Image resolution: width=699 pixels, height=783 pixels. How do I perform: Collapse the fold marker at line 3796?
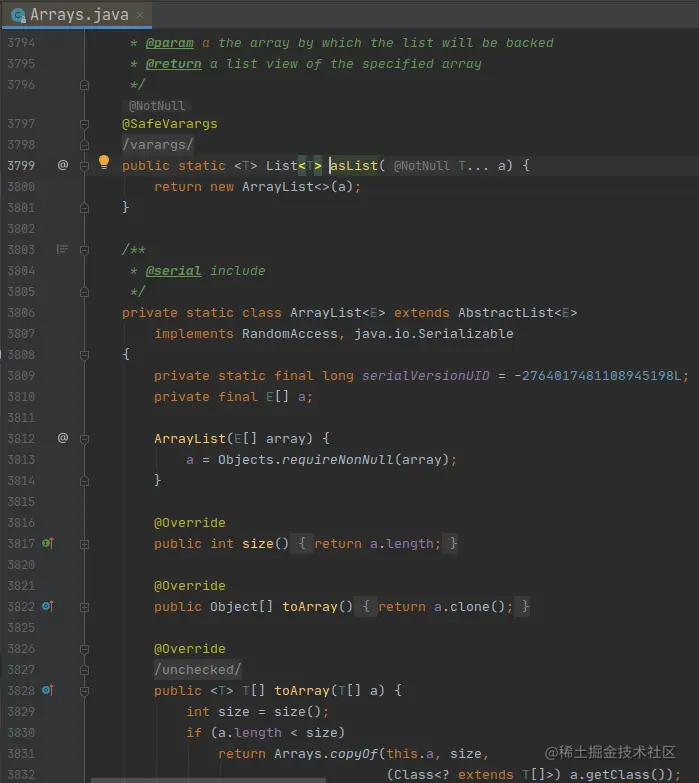[x=84, y=85]
